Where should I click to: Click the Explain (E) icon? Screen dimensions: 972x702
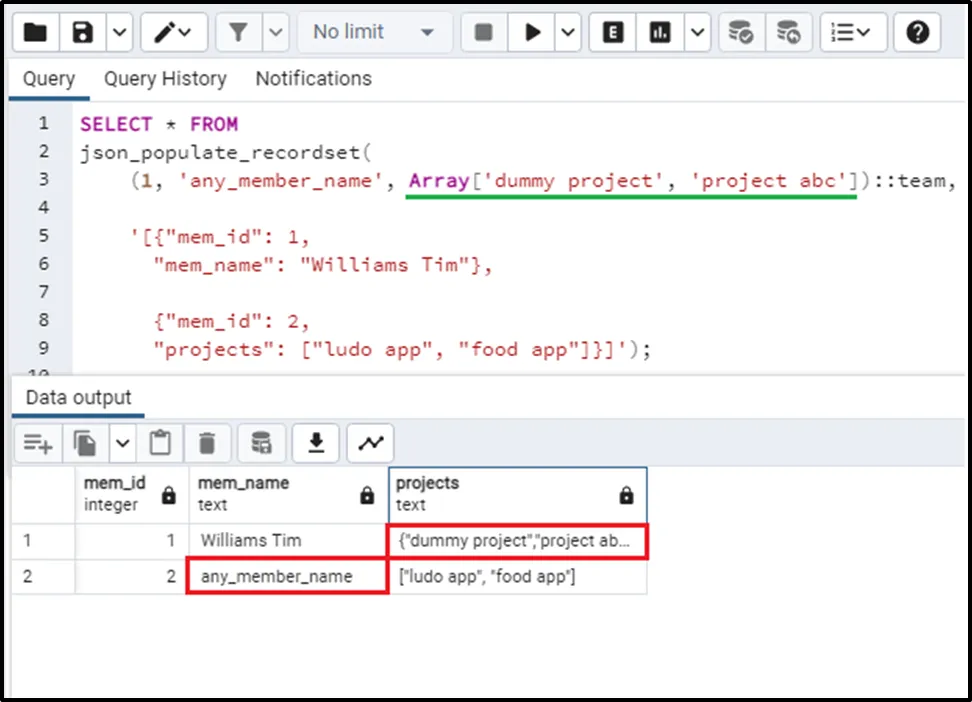click(614, 33)
